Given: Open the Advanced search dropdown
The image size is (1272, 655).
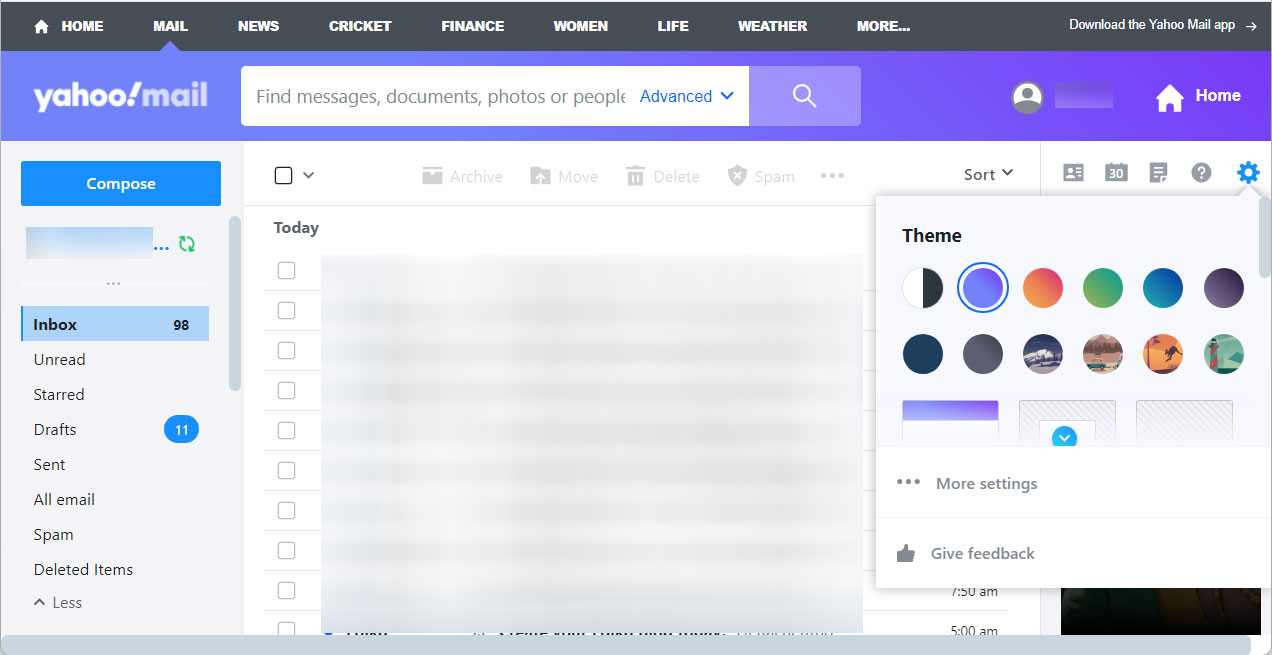Looking at the screenshot, I should [686, 96].
